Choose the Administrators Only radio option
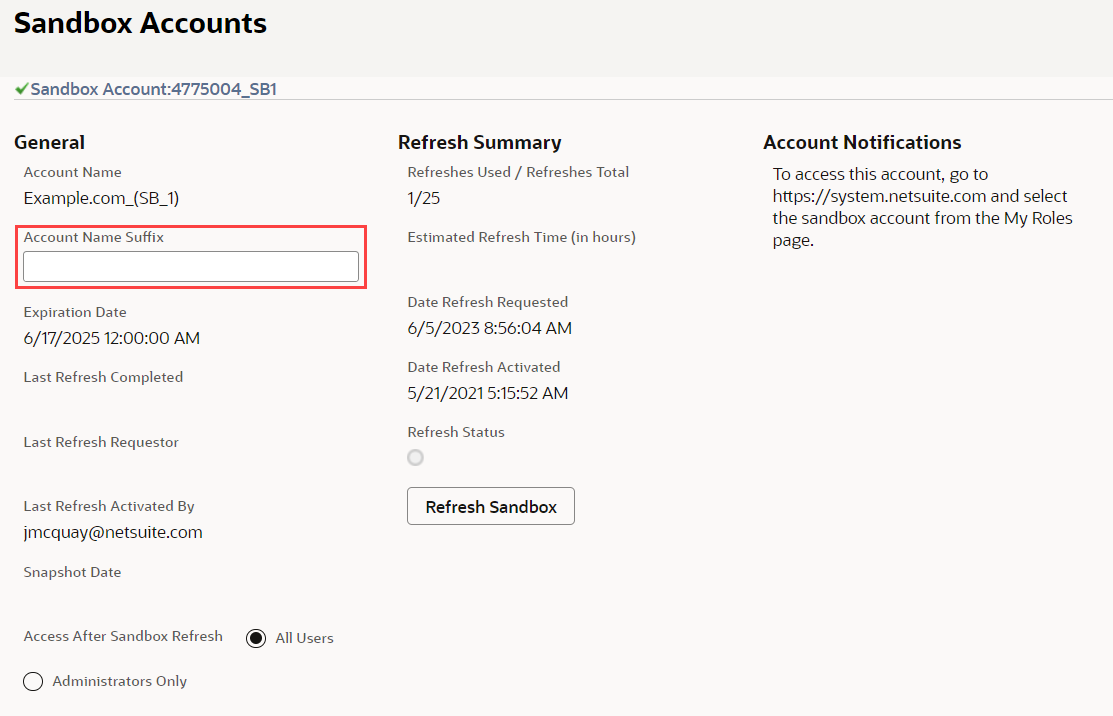Image resolution: width=1113 pixels, height=716 pixels. (33, 681)
